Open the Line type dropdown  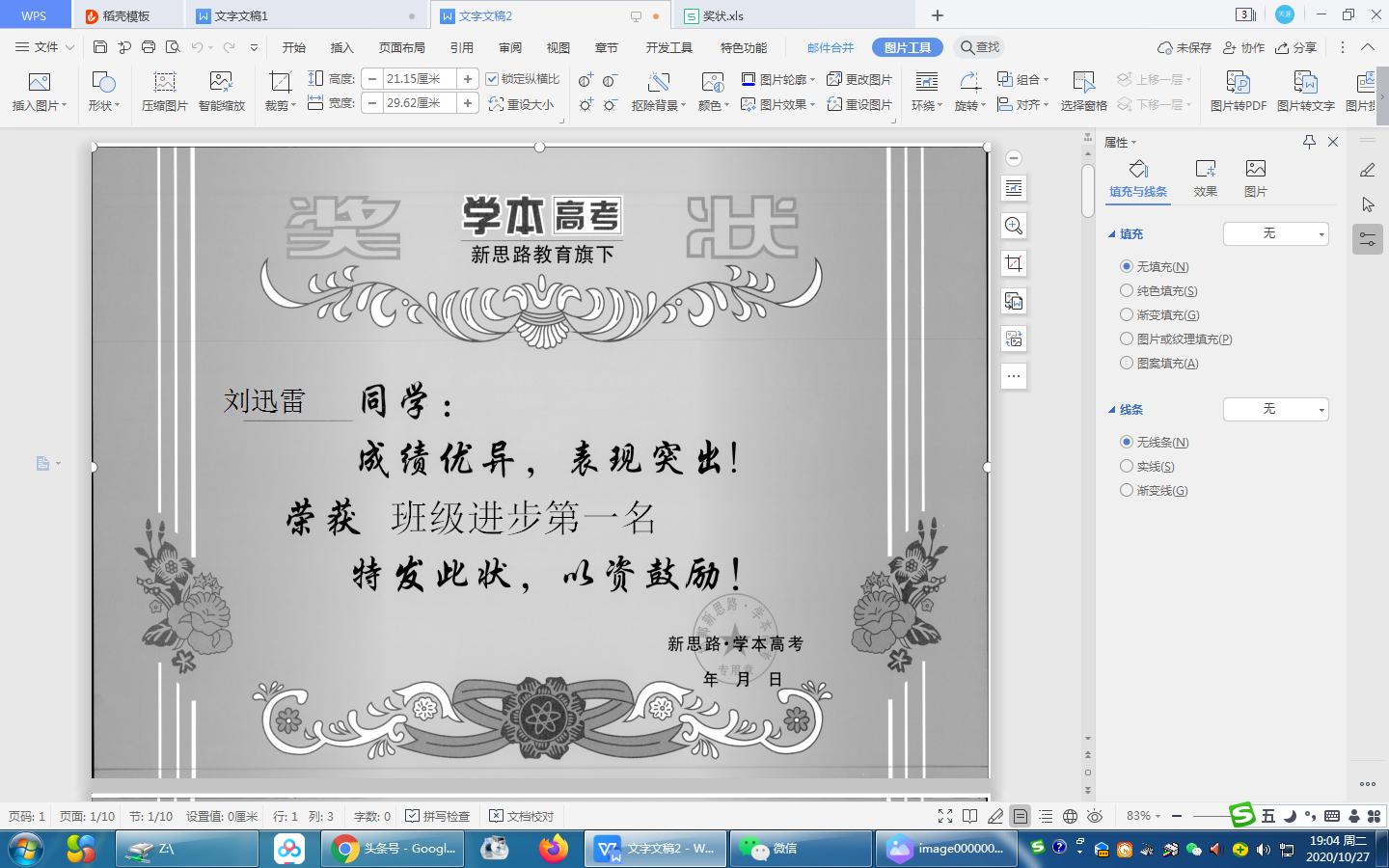point(1275,409)
